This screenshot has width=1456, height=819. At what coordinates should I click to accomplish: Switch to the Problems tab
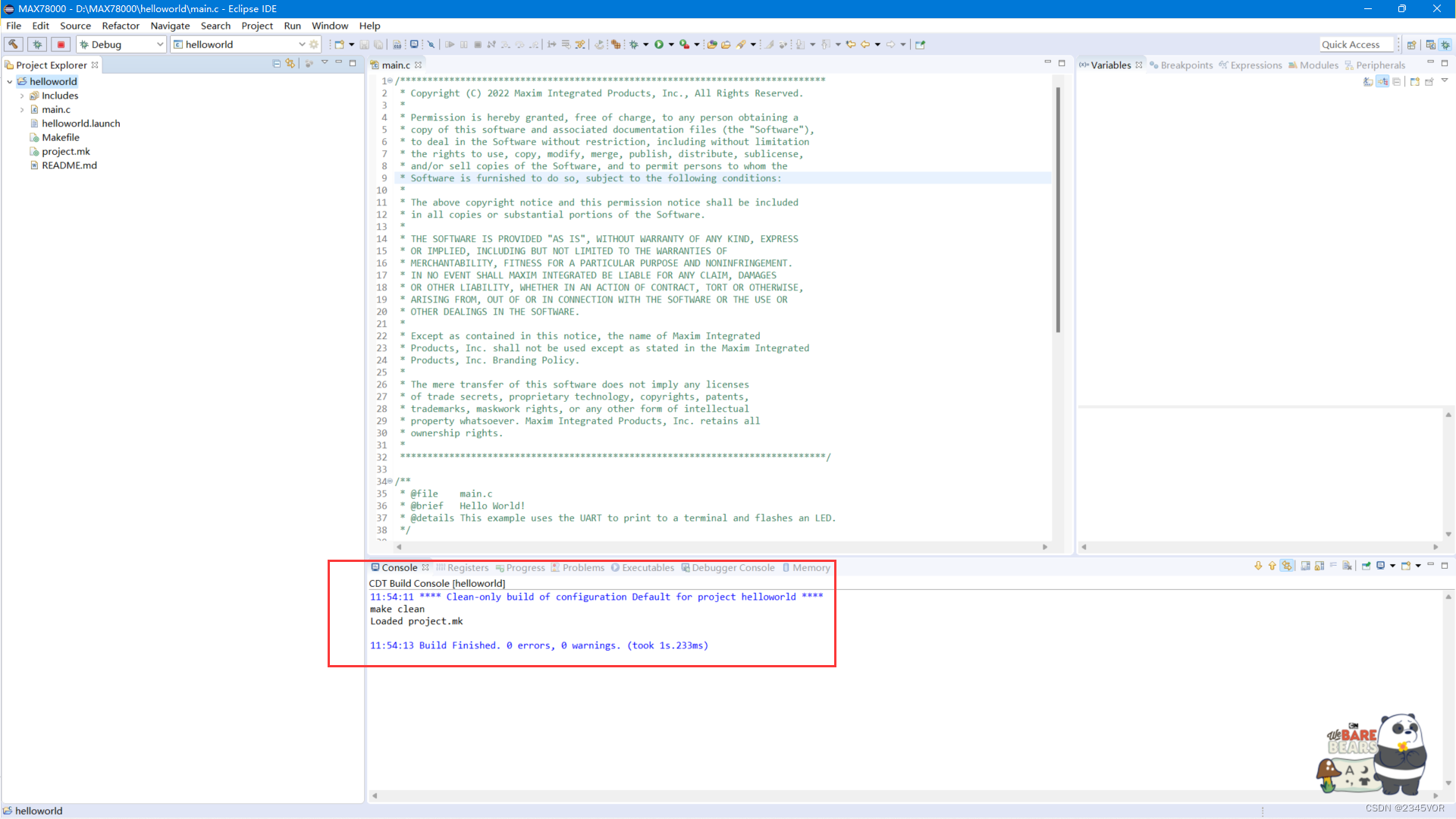578,568
